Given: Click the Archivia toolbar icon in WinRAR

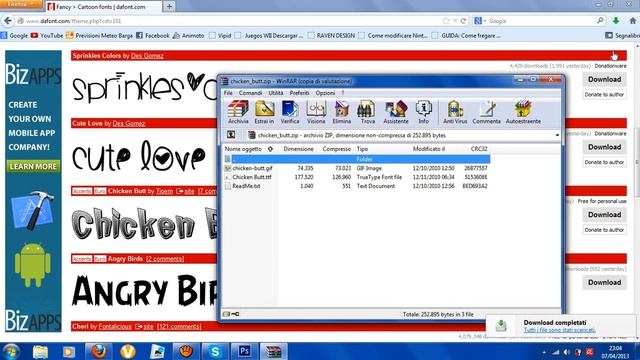Looking at the screenshot, I should pos(238,112).
